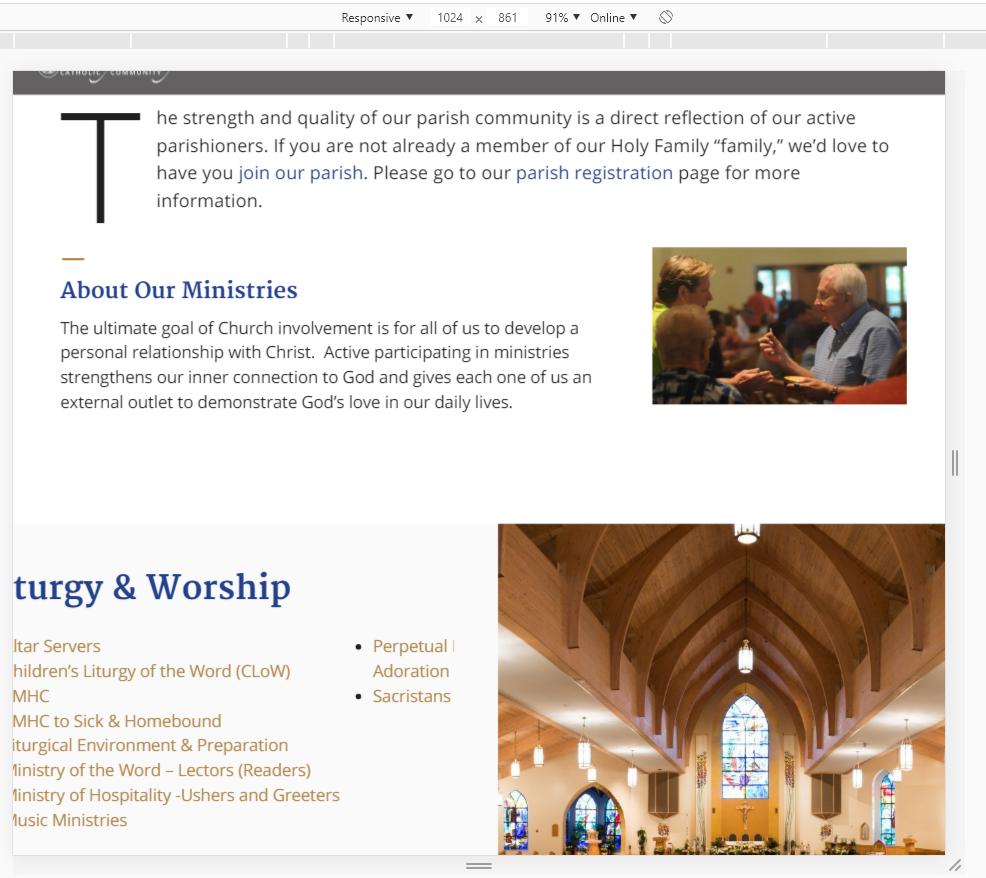986x878 pixels.
Task: Click Ministry of Hospitality -Ushers and Greeters
Action: [x=175, y=795]
